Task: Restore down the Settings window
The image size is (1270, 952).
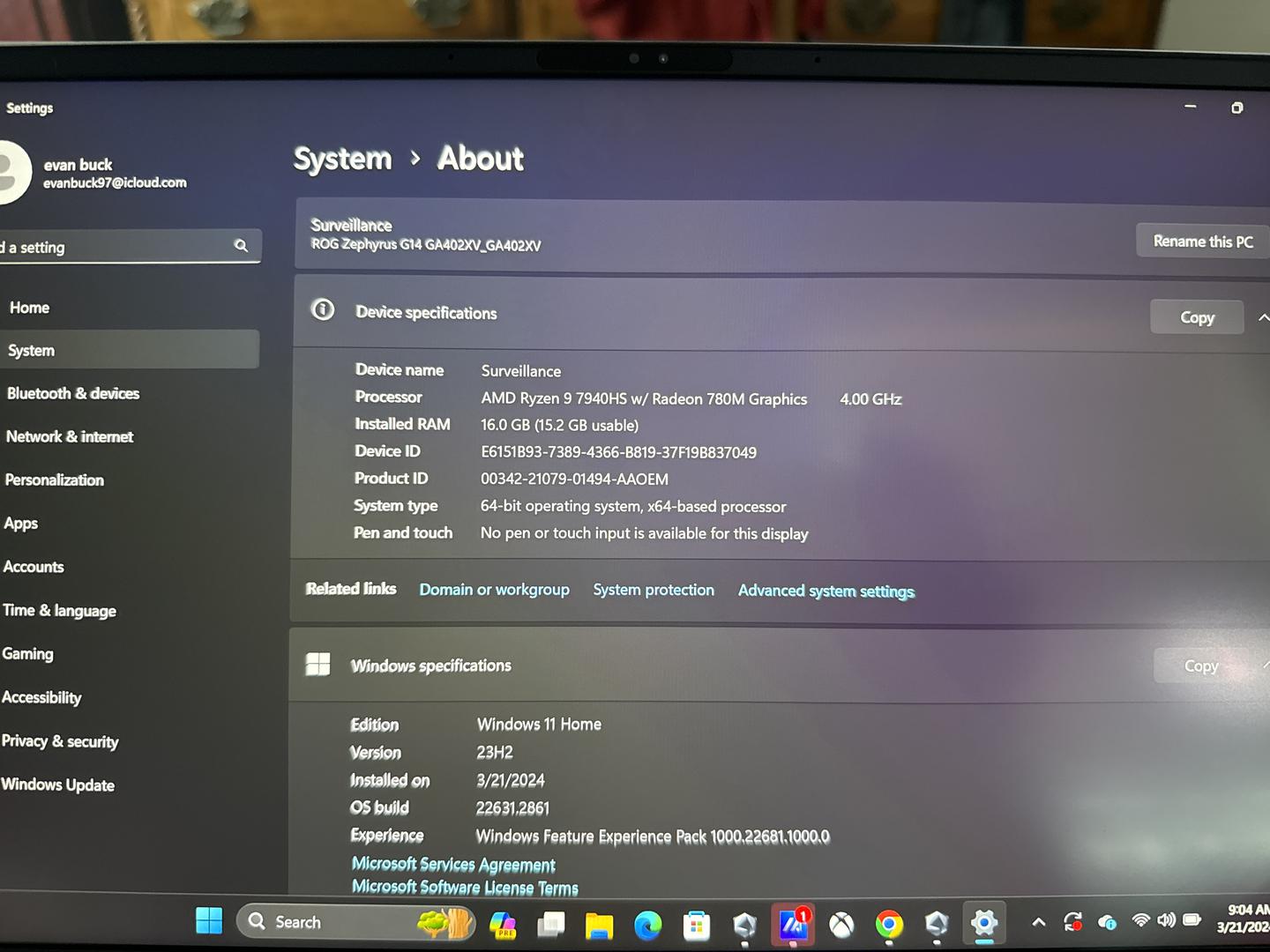Action: pos(1236,108)
